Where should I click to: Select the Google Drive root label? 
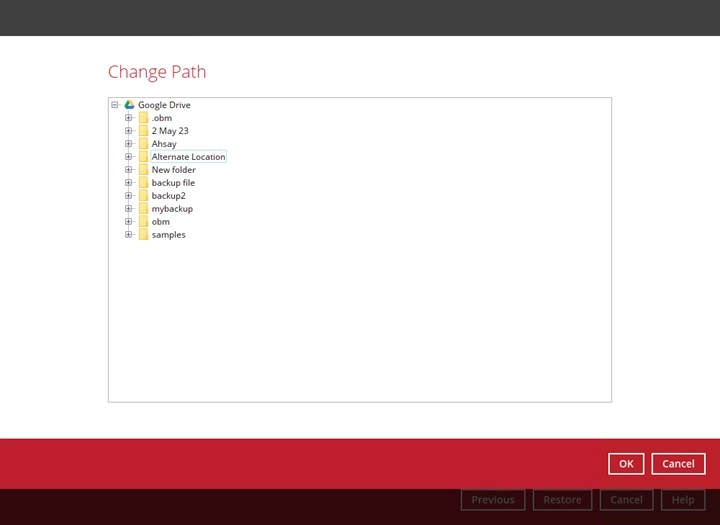[164, 105]
